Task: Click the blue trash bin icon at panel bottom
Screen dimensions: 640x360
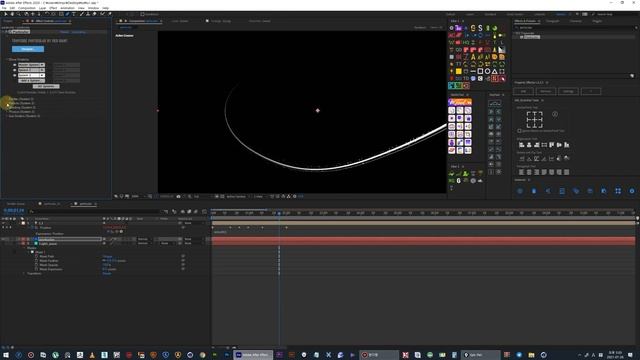Action: click(534, 191)
